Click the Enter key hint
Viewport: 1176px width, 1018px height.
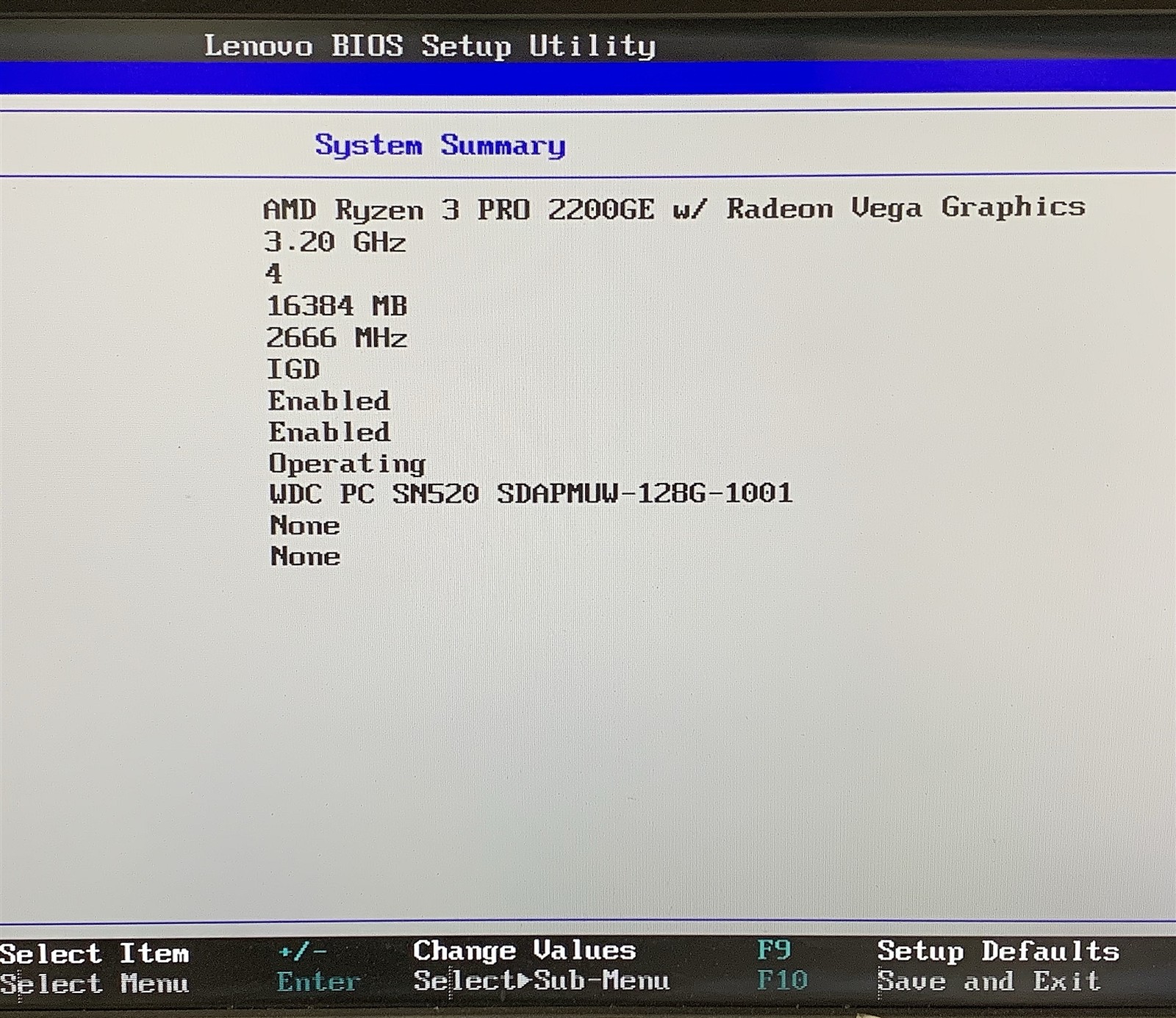click(318, 982)
